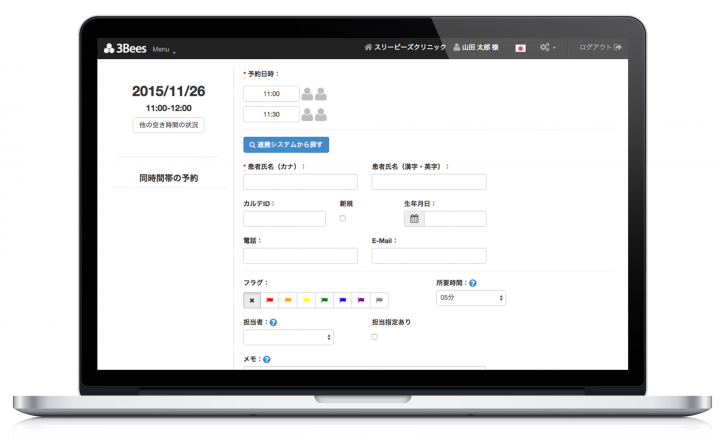The image size is (720, 438).
Task: Select the purple flag
Action: 361,300
